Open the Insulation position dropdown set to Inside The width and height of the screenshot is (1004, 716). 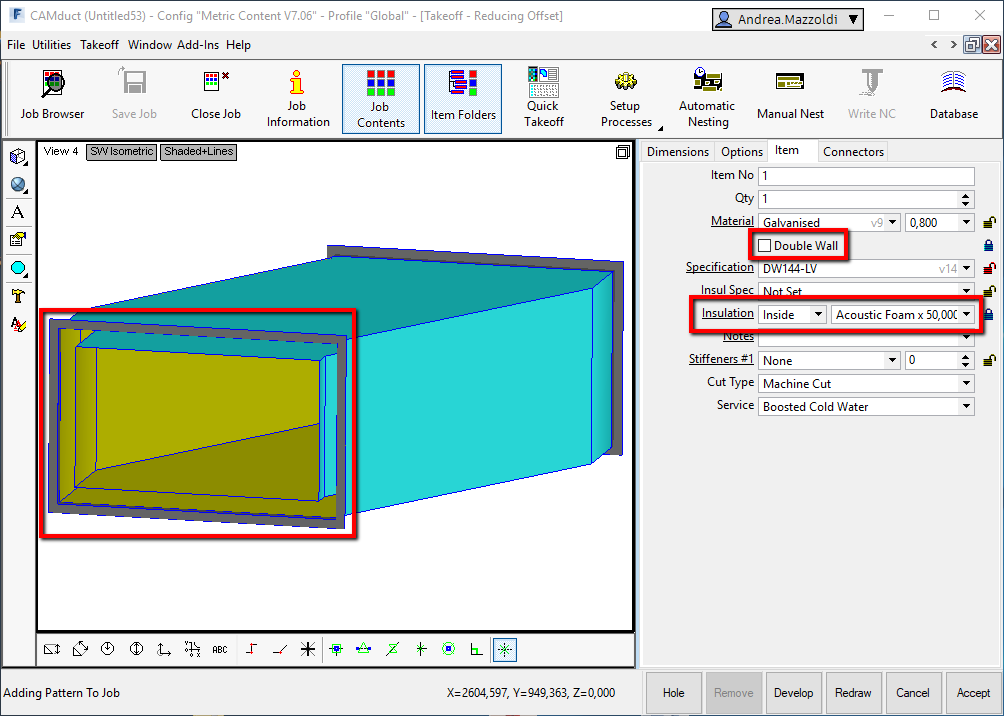pyautogui.click(x=817, y=313)
